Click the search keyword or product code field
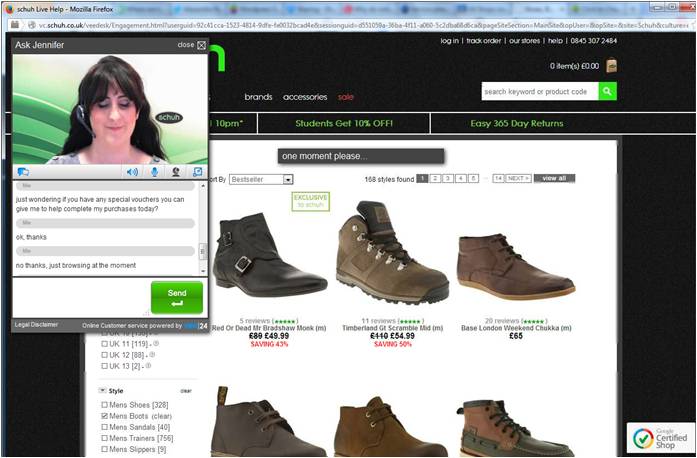The height and width of the screenshot is (458, 697). (x=540, y=91)
